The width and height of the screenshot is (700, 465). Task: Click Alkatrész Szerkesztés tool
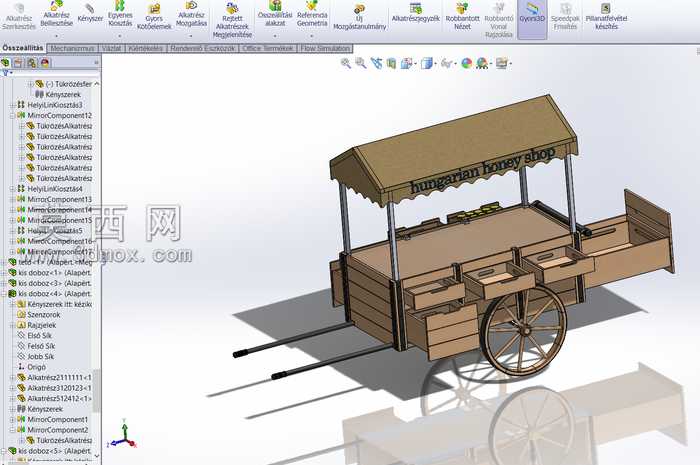pyautogui.click(x=18, y=16)
